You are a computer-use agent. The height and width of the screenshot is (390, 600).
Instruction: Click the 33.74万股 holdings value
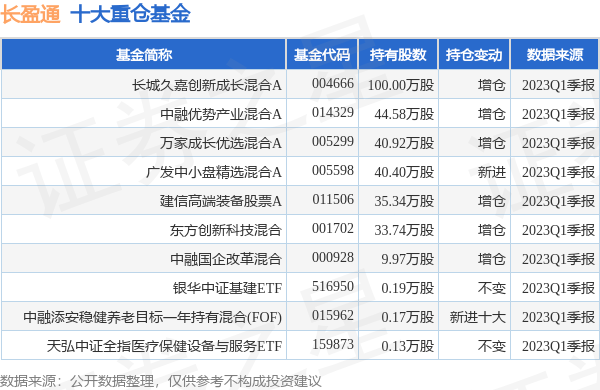(x=404, y=230)
